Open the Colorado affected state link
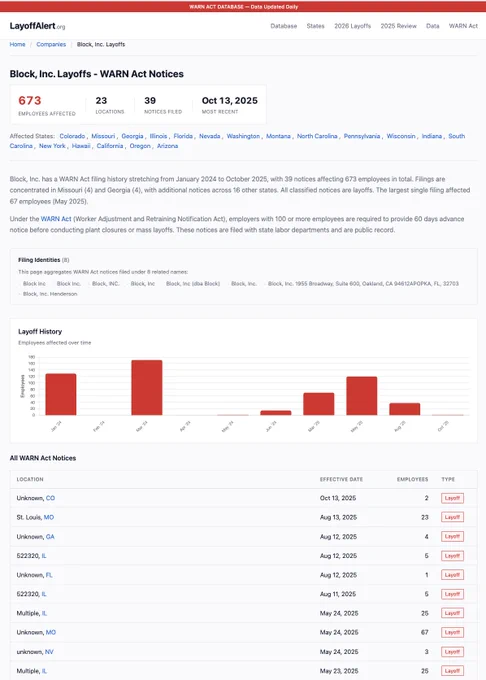The image size is (486, 680). coord(72,136)
